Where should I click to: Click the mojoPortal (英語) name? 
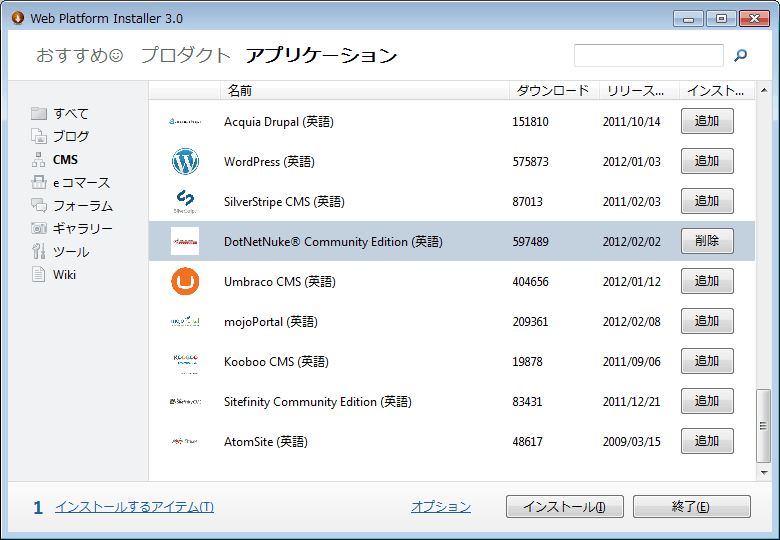click(x=271, y=322)
